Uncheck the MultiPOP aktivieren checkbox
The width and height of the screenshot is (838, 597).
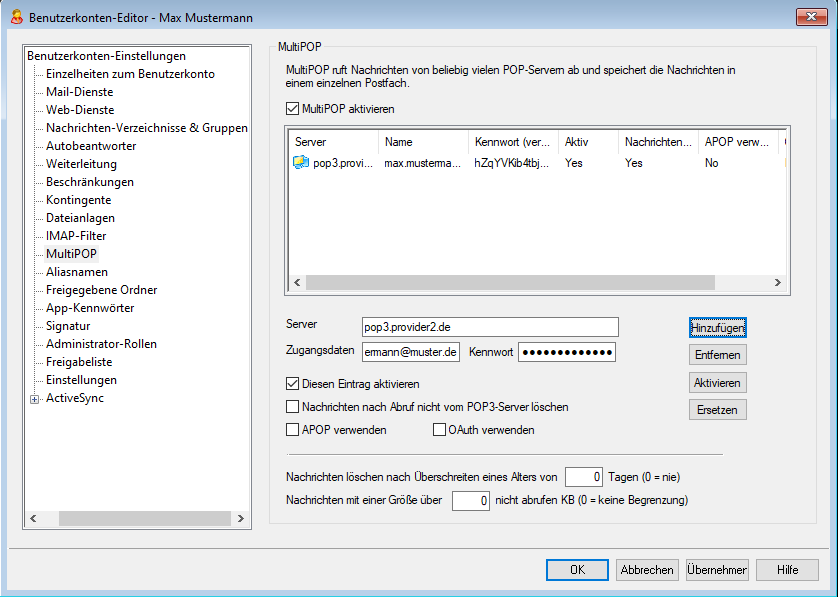293,108
